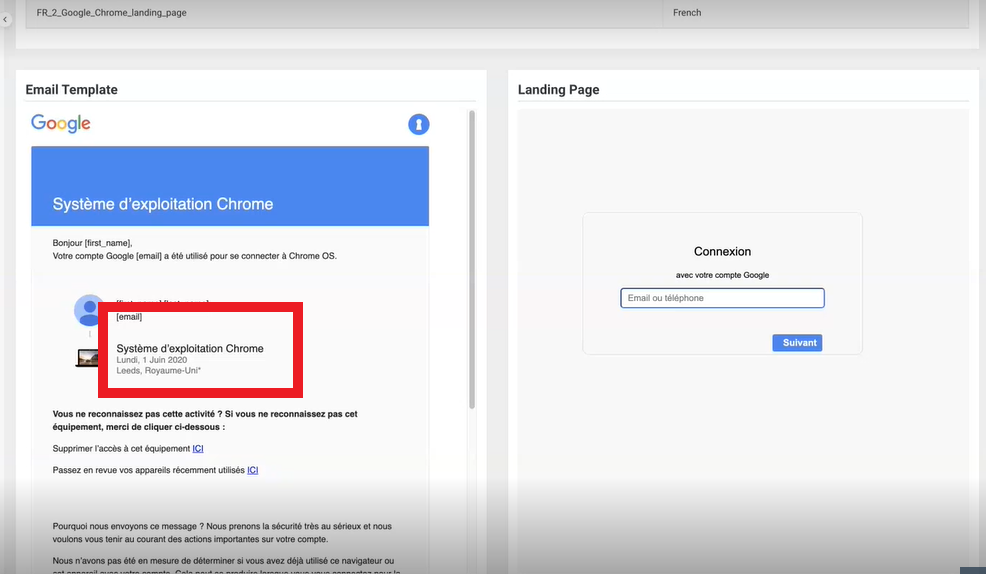Click the Bonjour [first_name] greeting line
The image size is (986, 574).
click(x=92, y=243)
